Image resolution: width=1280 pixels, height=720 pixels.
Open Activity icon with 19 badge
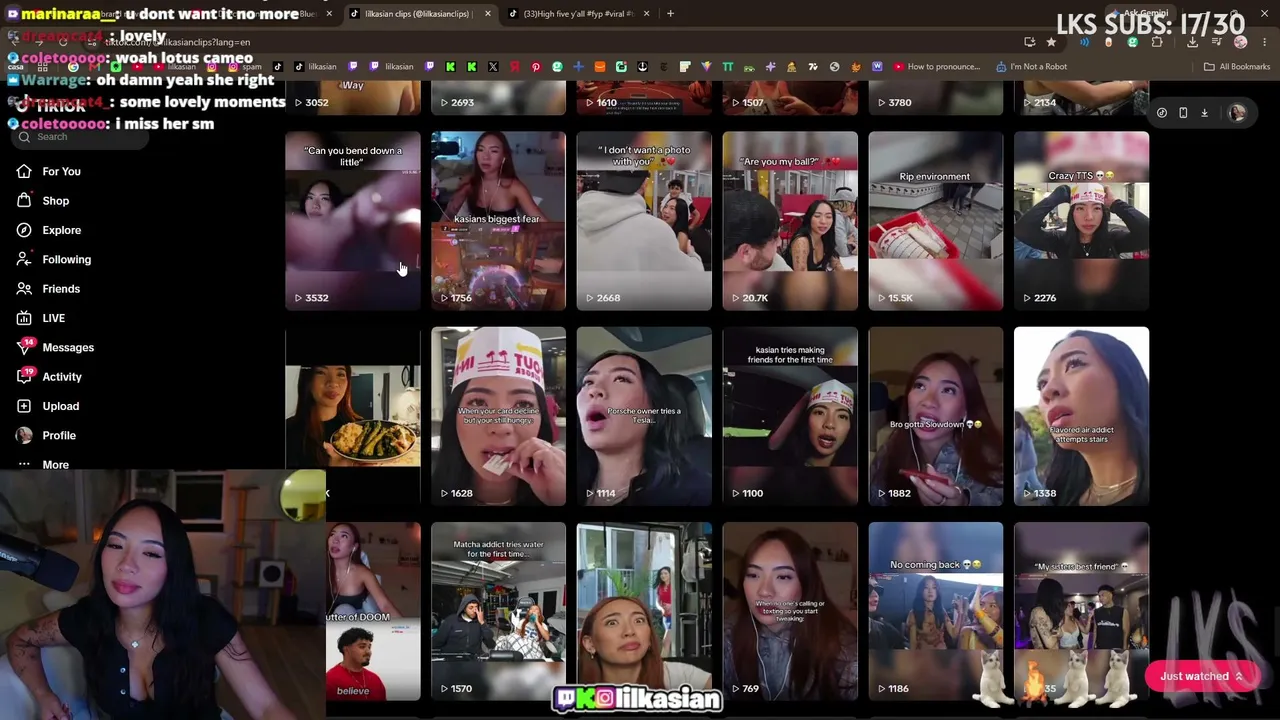click(x=24, y=377)
